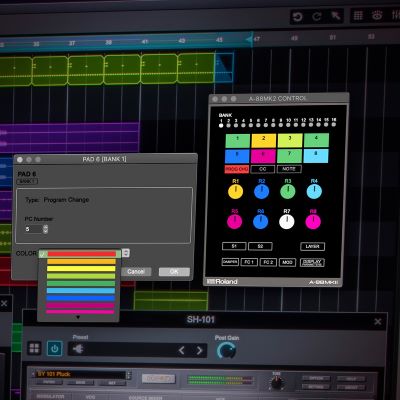Click green pad 4 in A-88MK2 Control

click(x=316, y=140)
